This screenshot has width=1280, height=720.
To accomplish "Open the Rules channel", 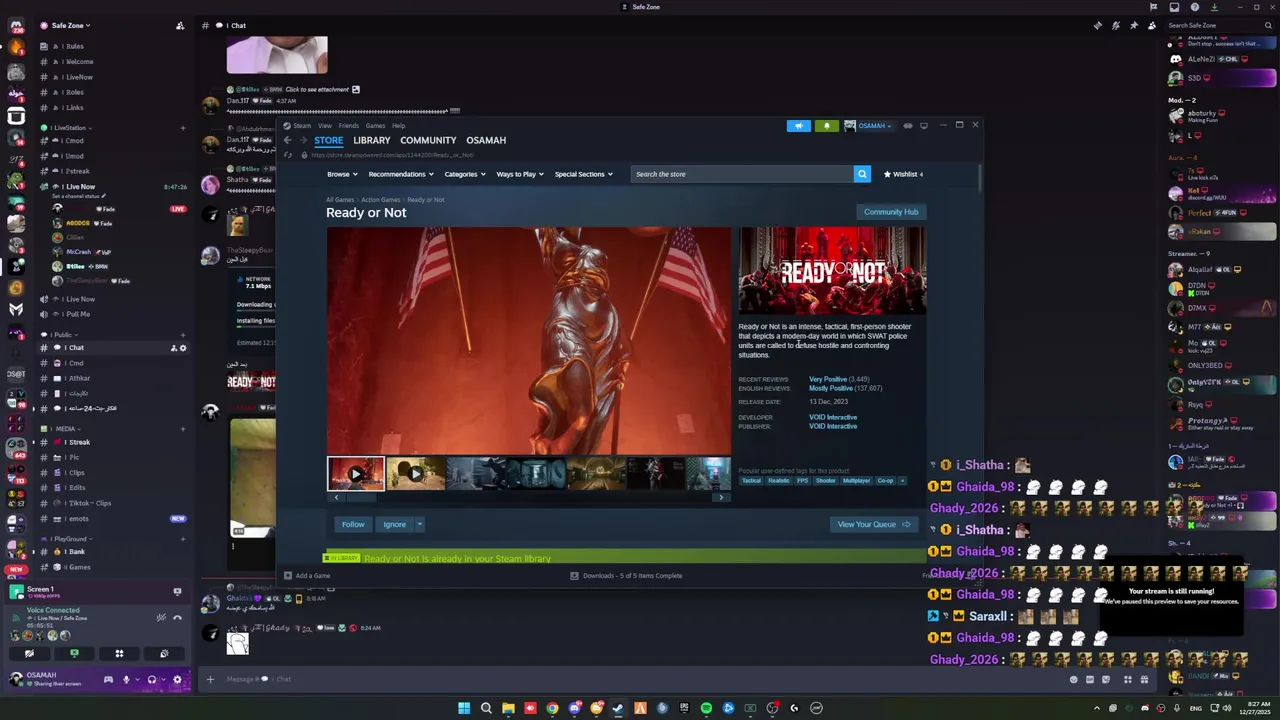I will 74,46.
